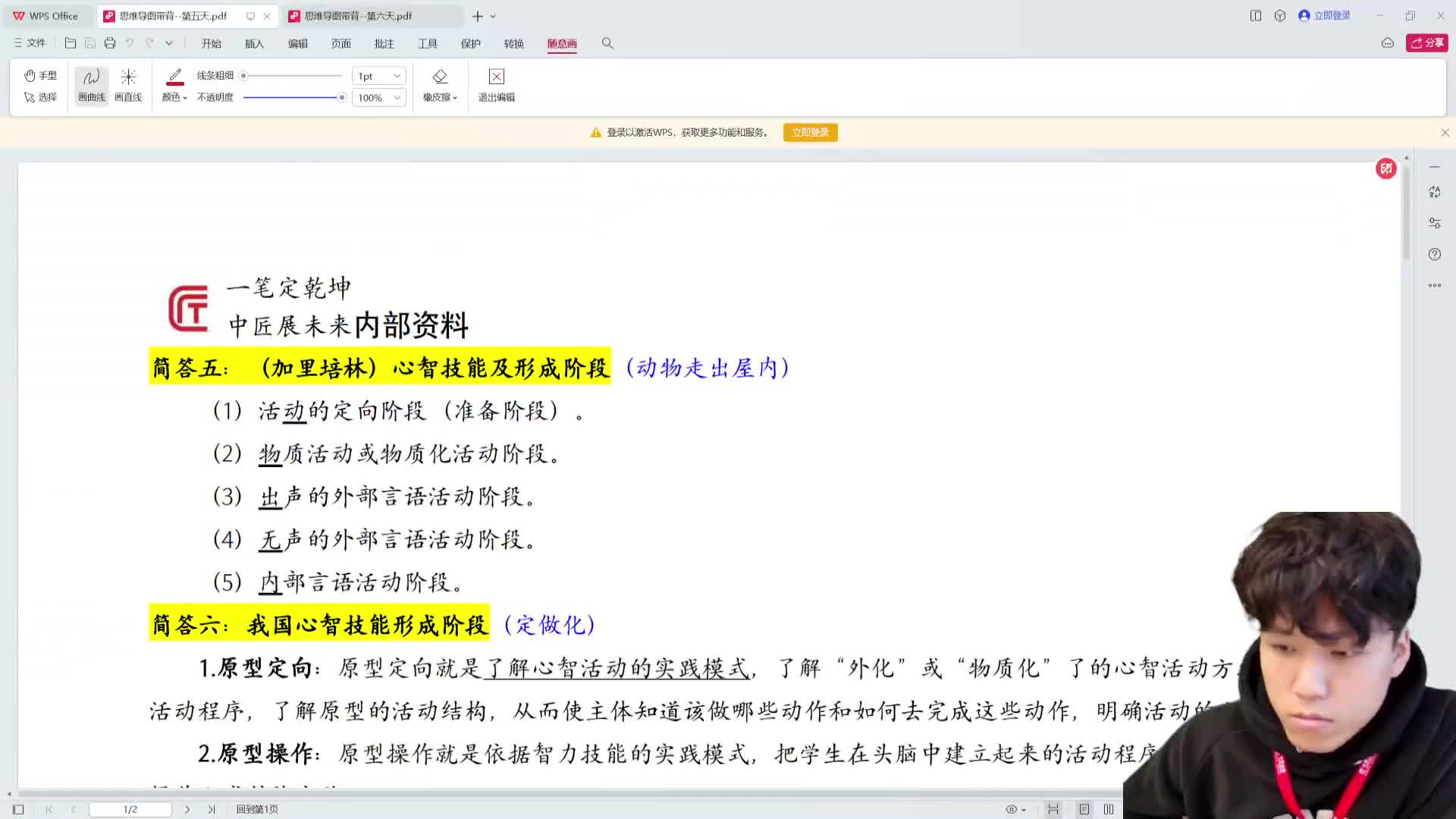The width and height of the screenshot is (1456, 819).
Task: Toggle the 画曲线 curve drawing tool
Action: pyautogui.click(x=90, y=83)
